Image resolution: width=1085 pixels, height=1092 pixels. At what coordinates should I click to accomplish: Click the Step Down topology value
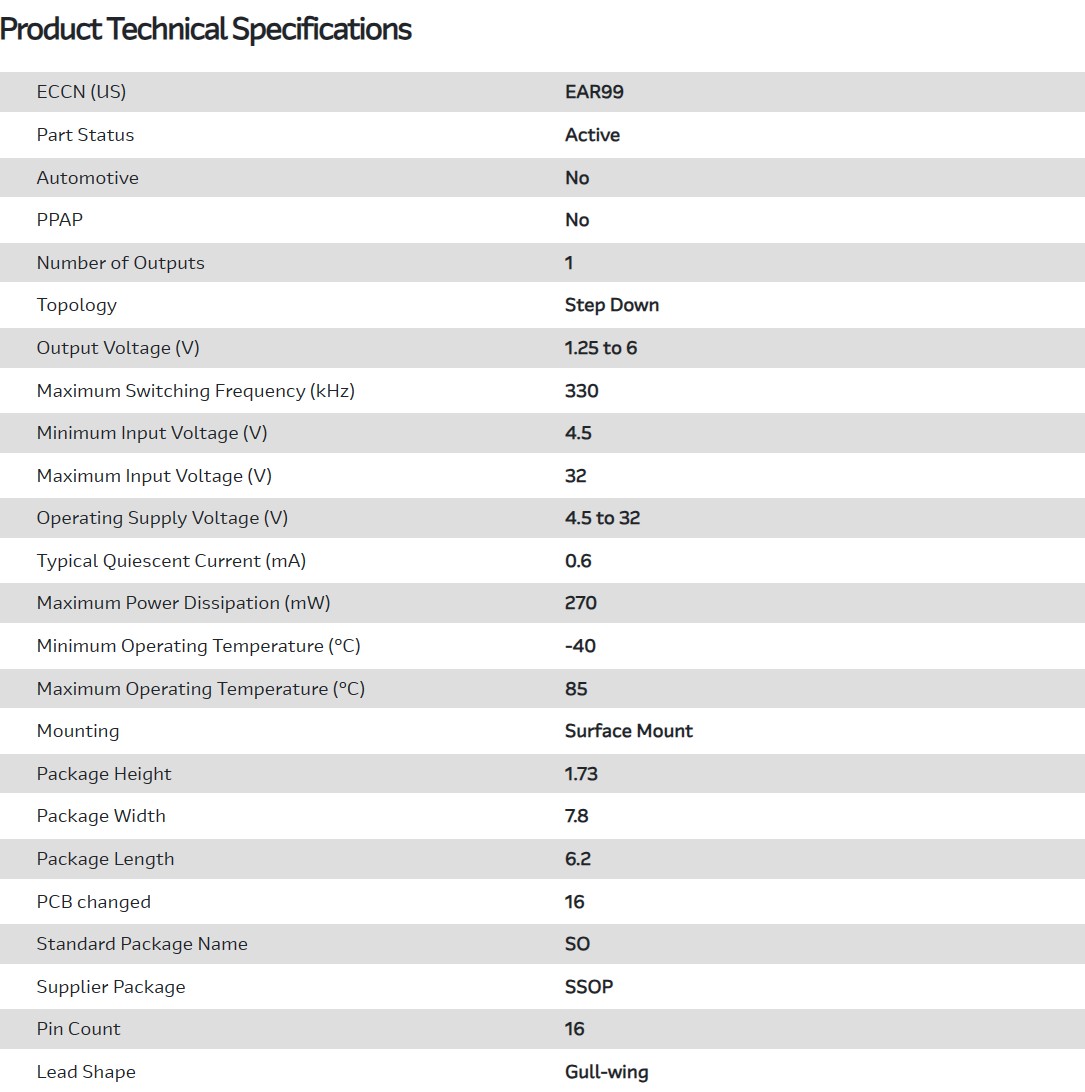tap(611, 305)
